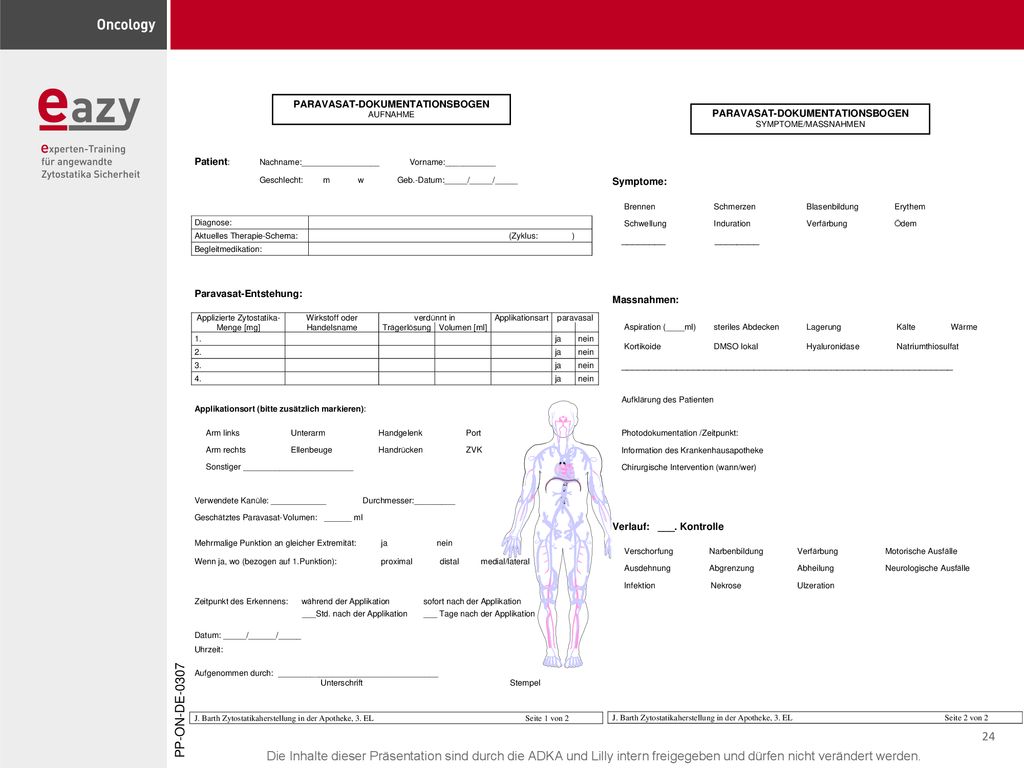Click the Sonstiger blank line
1024x768 pixels.
point(298,468)
